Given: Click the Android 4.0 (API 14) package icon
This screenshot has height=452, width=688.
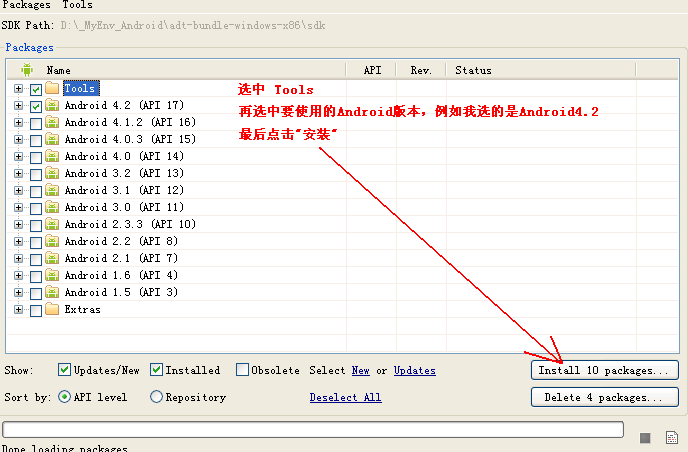Looking at the screenshot, I should (52, 156).
